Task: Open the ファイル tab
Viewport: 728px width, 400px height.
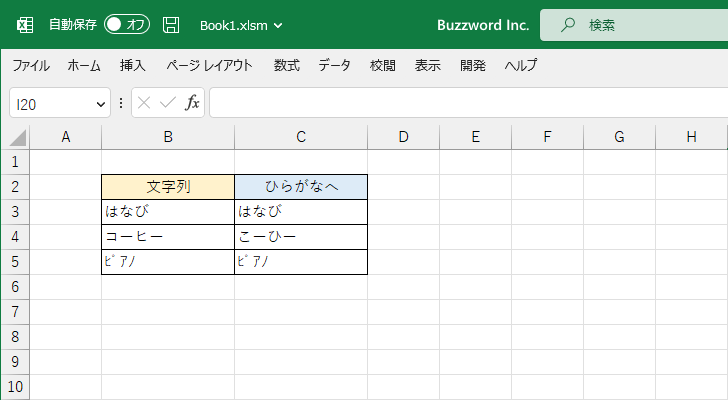Action: 31,65
